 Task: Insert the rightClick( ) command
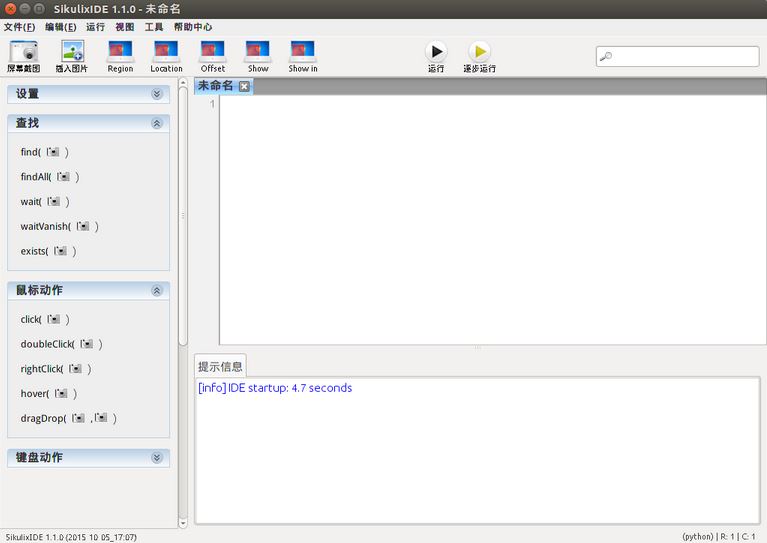coord(56,369)
